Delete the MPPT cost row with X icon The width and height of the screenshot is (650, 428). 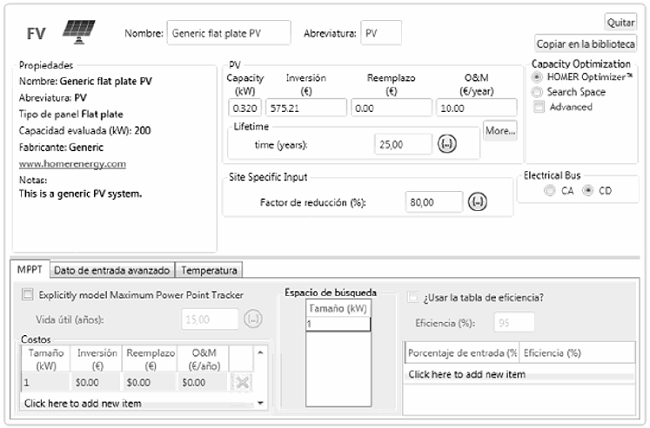(x=242, y=383)
